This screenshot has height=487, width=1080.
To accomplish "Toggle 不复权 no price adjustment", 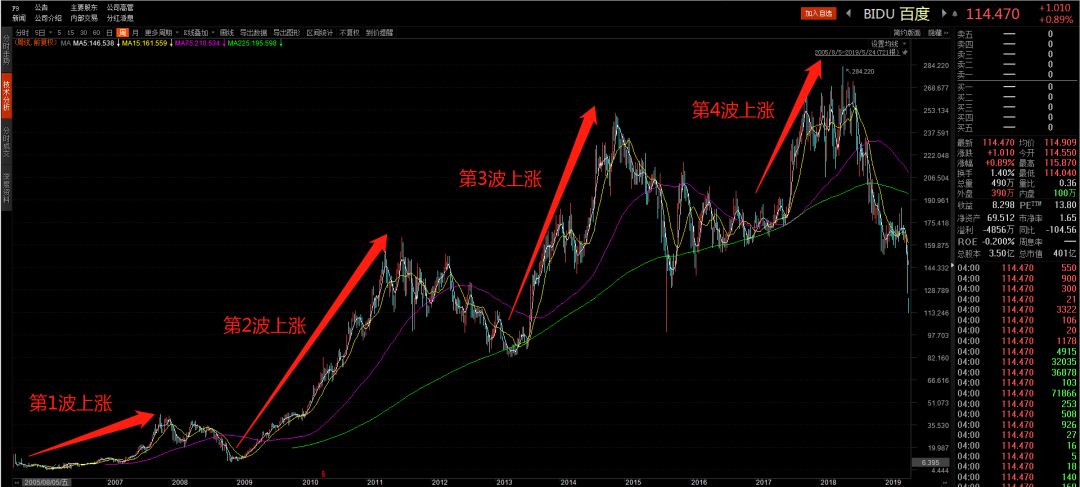I will 349,32.
